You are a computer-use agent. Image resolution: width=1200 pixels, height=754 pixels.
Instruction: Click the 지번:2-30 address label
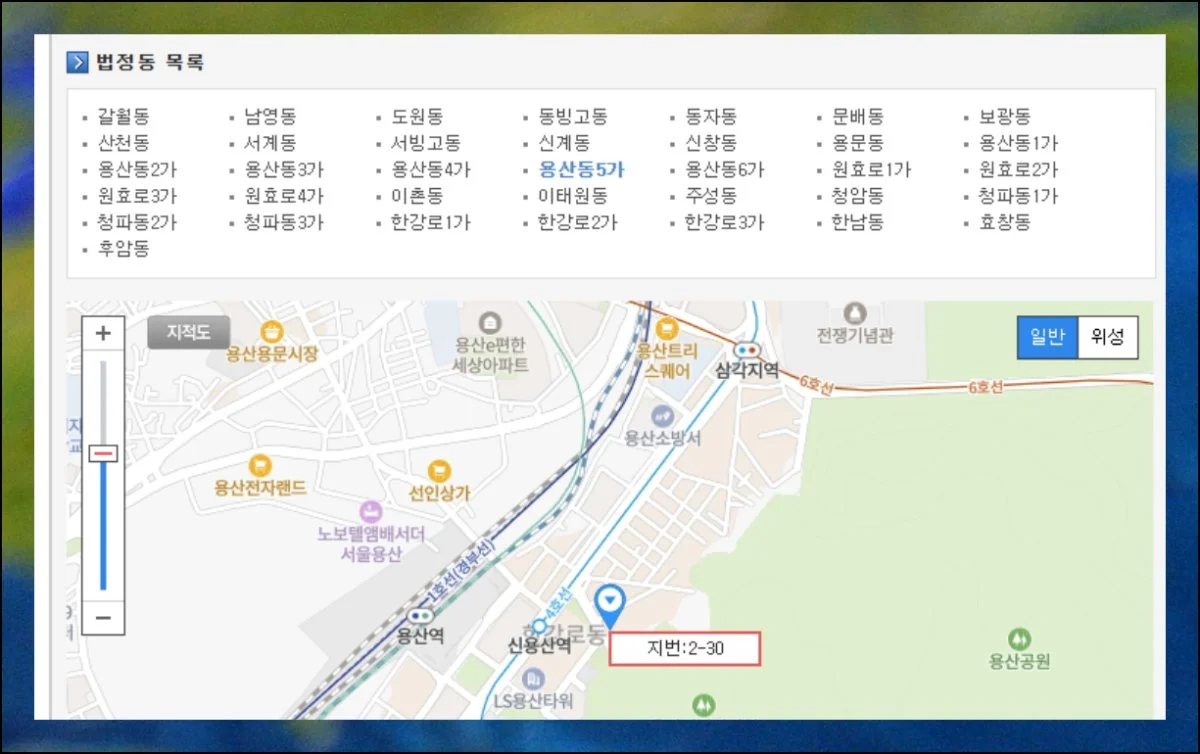(685, 649)
